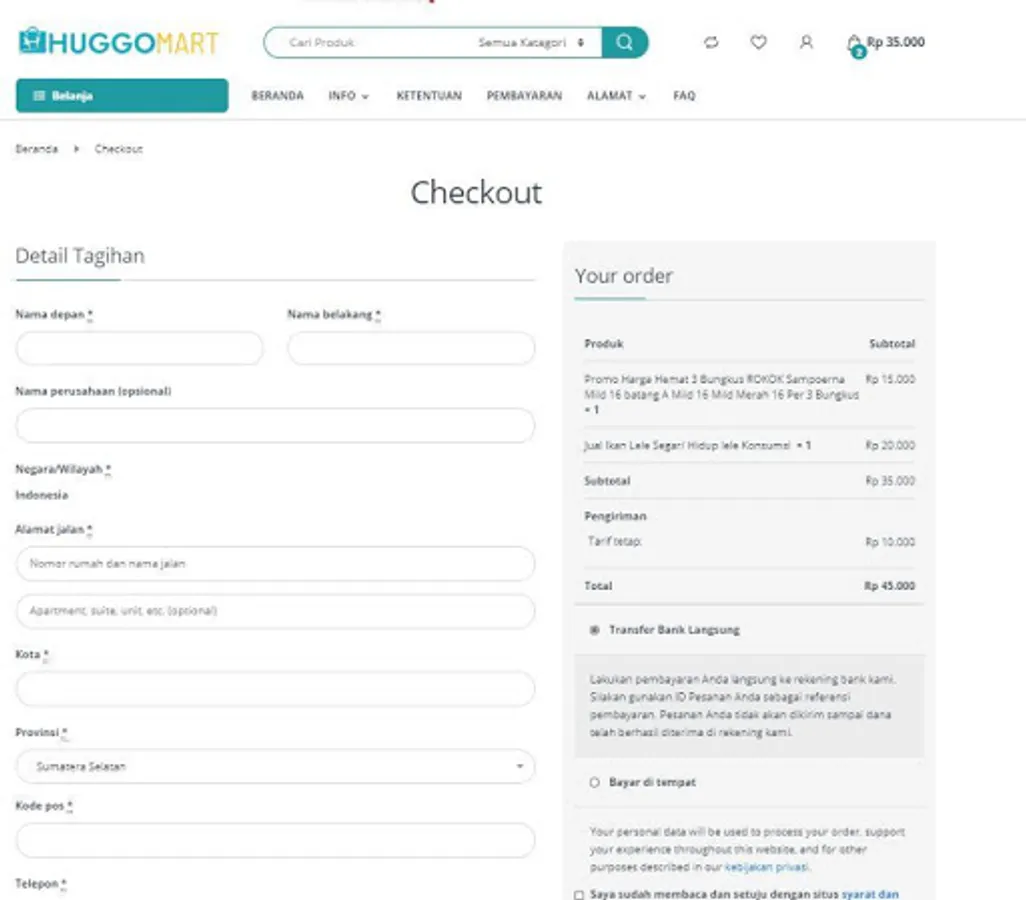Select Bayar di tempat payment option
Screen dimensions: 1026x900
point(595,782)
